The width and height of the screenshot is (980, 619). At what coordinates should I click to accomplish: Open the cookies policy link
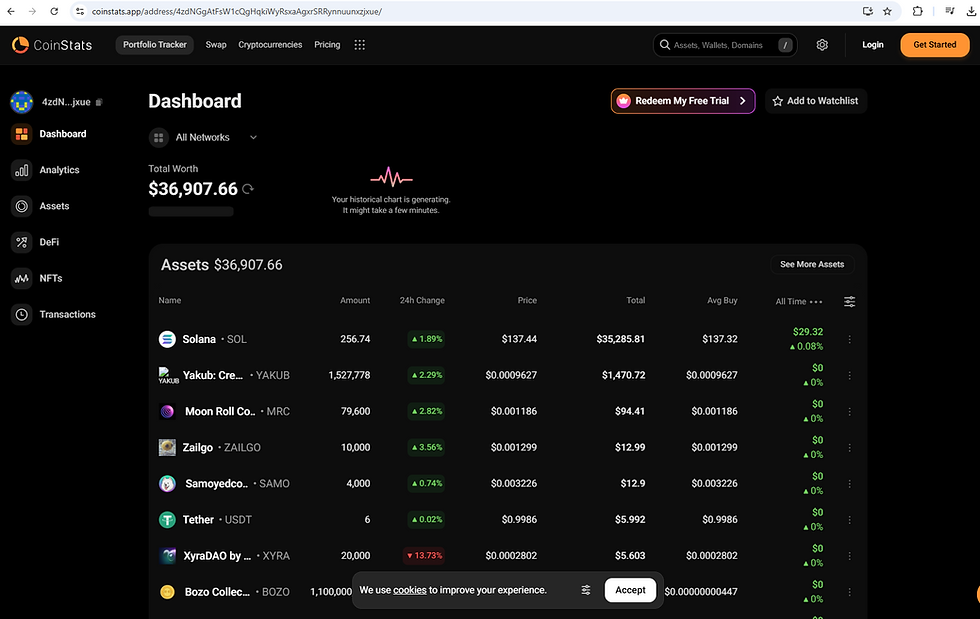point(409,590)
